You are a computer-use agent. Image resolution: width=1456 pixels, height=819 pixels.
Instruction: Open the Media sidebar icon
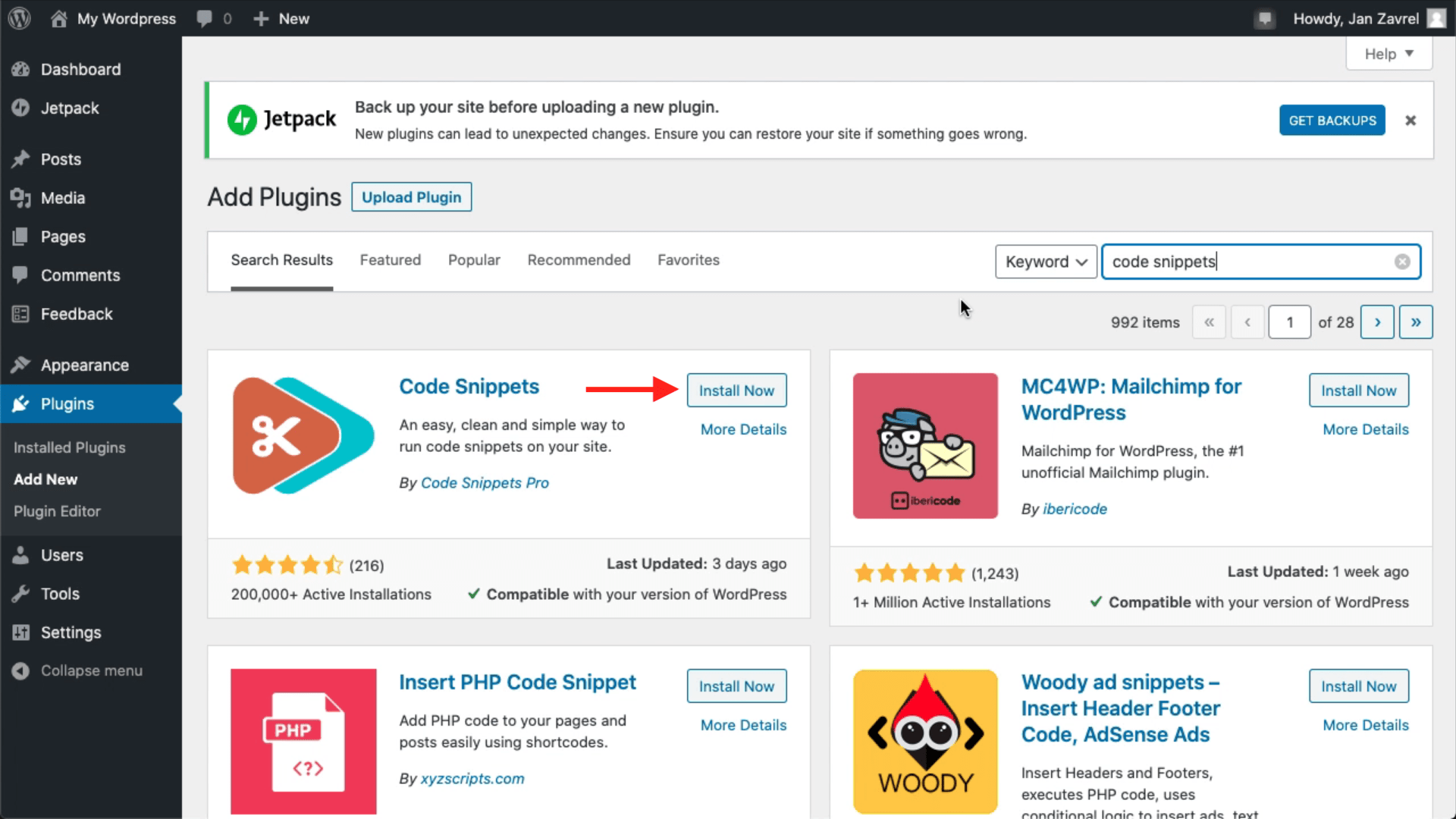tap(20, 198)
